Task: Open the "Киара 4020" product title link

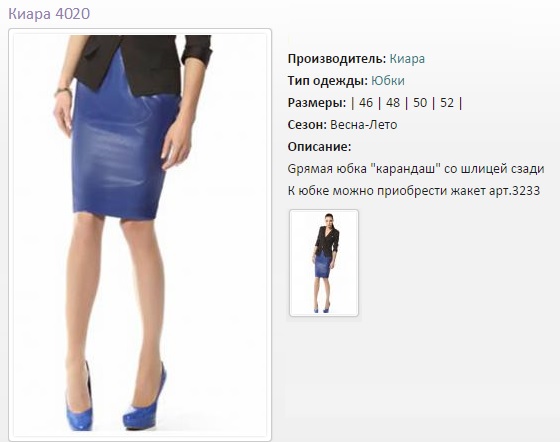Action: [x=49, y=14]
